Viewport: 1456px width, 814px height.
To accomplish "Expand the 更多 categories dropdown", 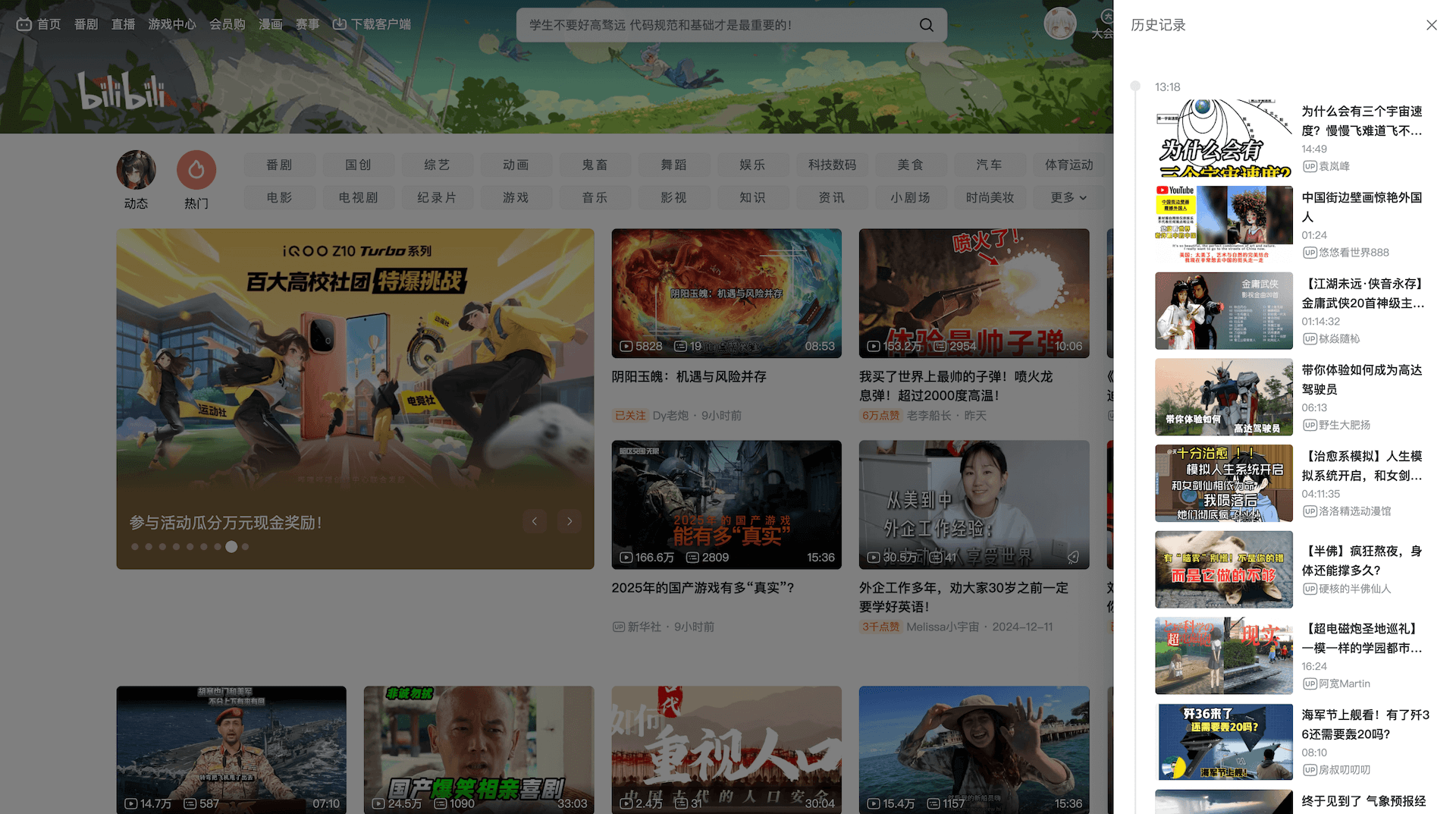I will (x=1068, y=197).
